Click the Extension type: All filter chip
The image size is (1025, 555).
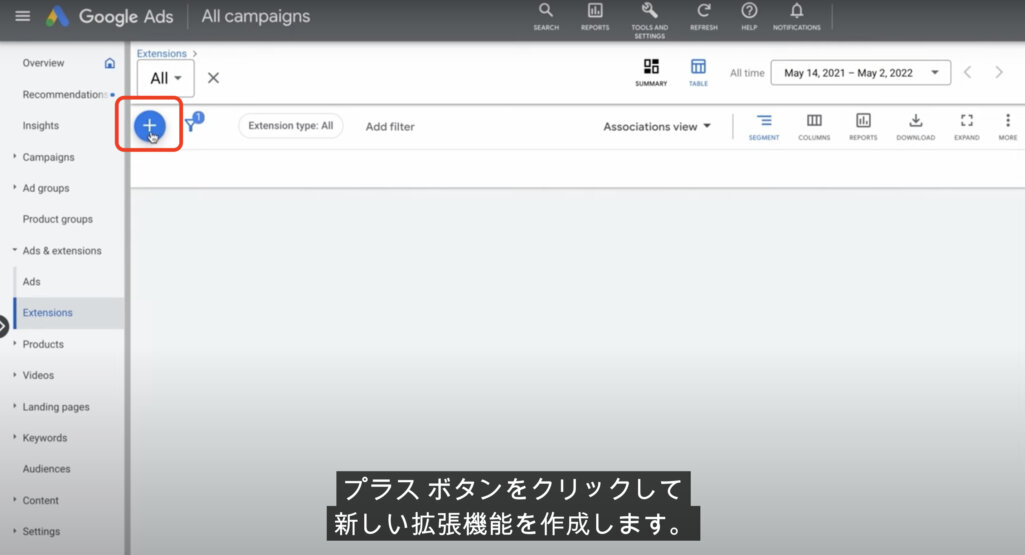[x=290, y=126]
